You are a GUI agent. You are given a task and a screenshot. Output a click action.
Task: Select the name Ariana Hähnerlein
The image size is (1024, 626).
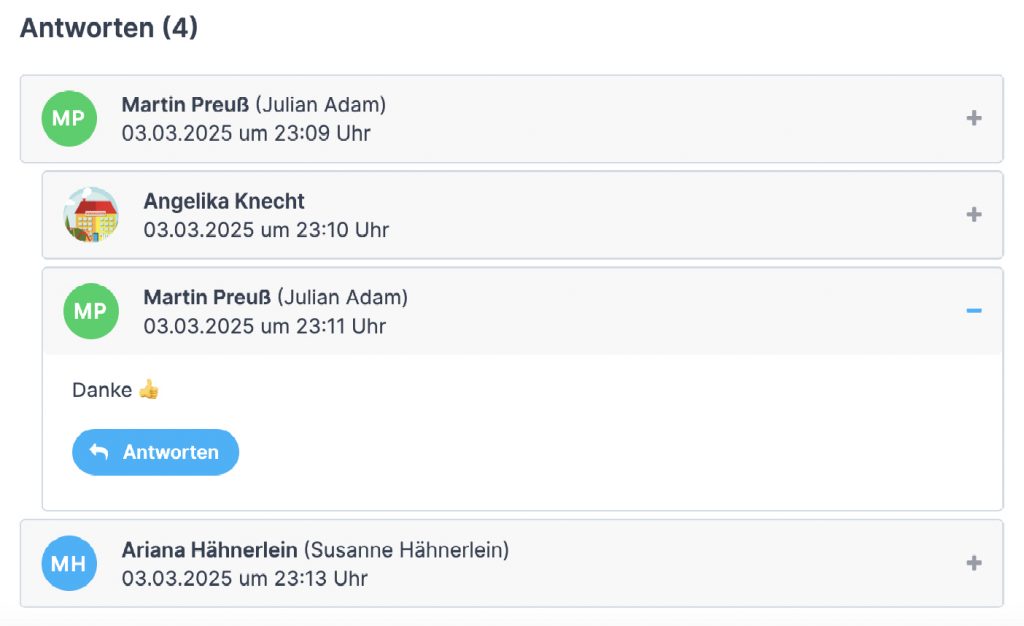tap(209, 549)
